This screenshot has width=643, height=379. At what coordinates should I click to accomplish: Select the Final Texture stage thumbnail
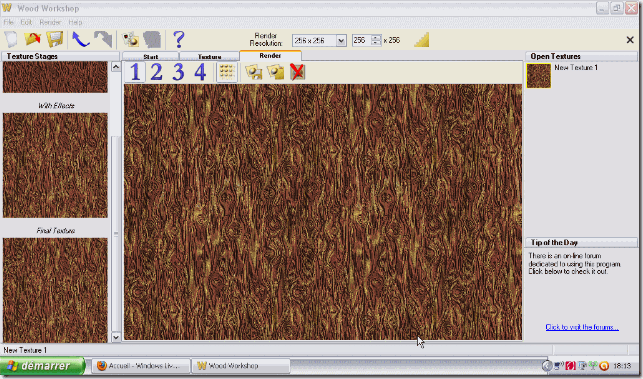(x=55, y=290)
